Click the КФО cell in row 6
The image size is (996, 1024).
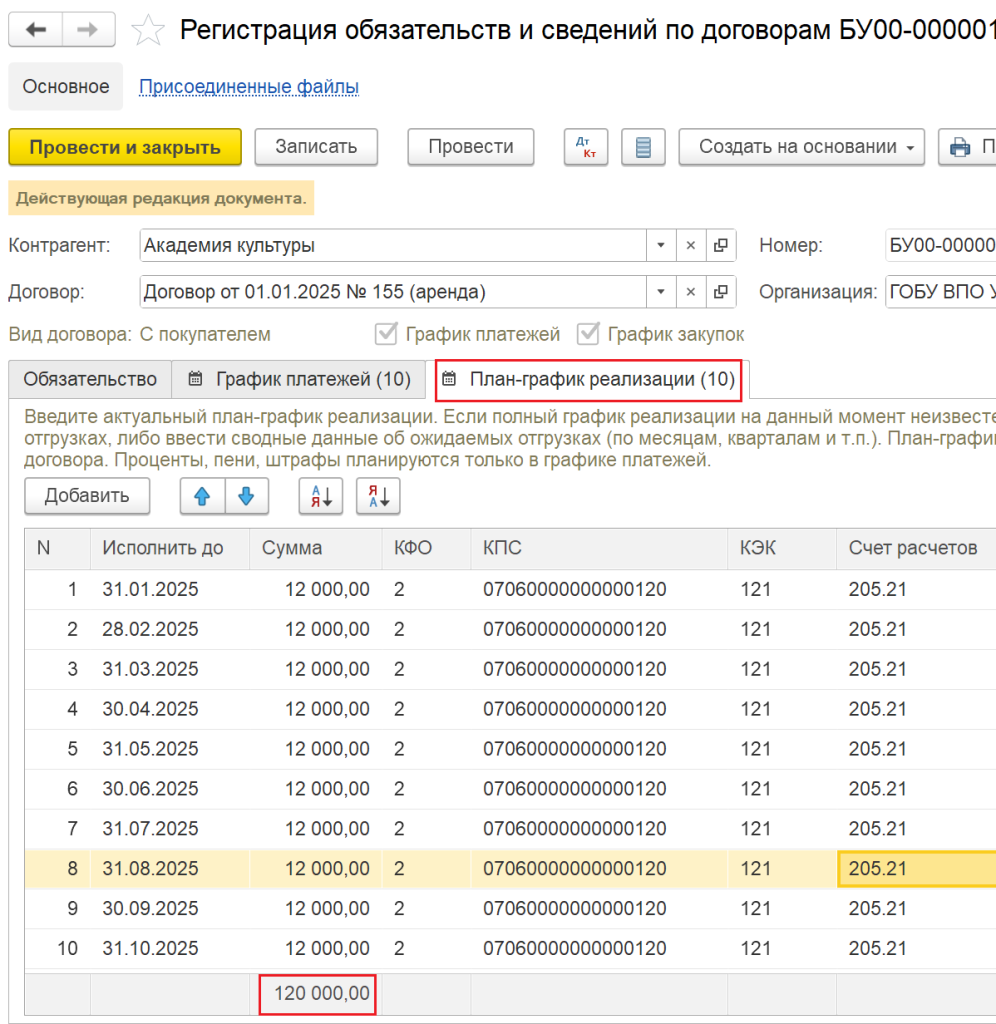pyautogui.click(x=426, y=789)
